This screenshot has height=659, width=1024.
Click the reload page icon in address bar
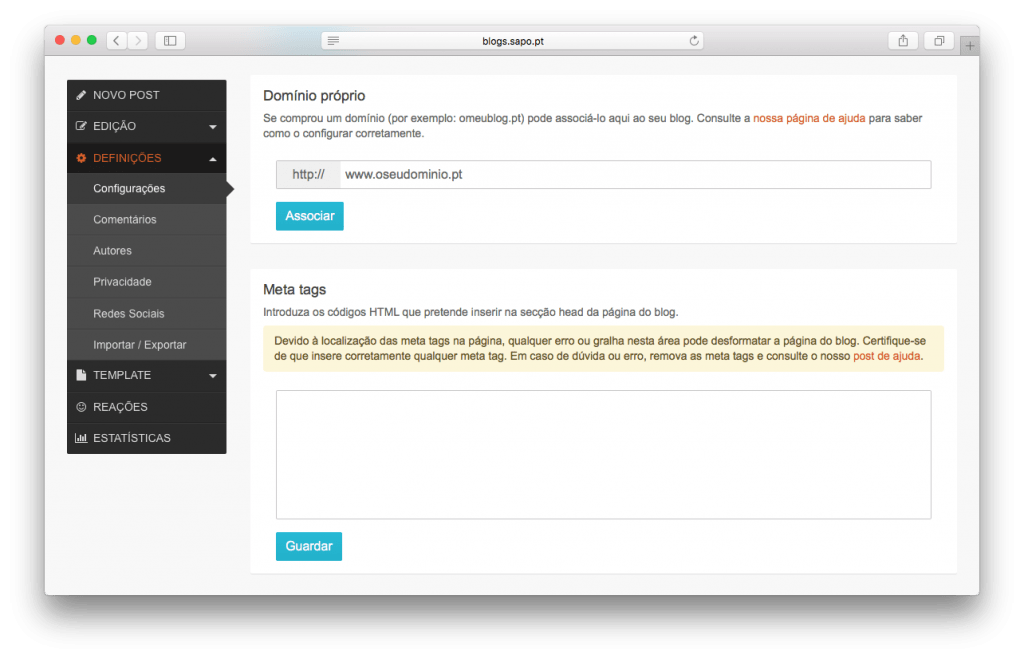694,41
